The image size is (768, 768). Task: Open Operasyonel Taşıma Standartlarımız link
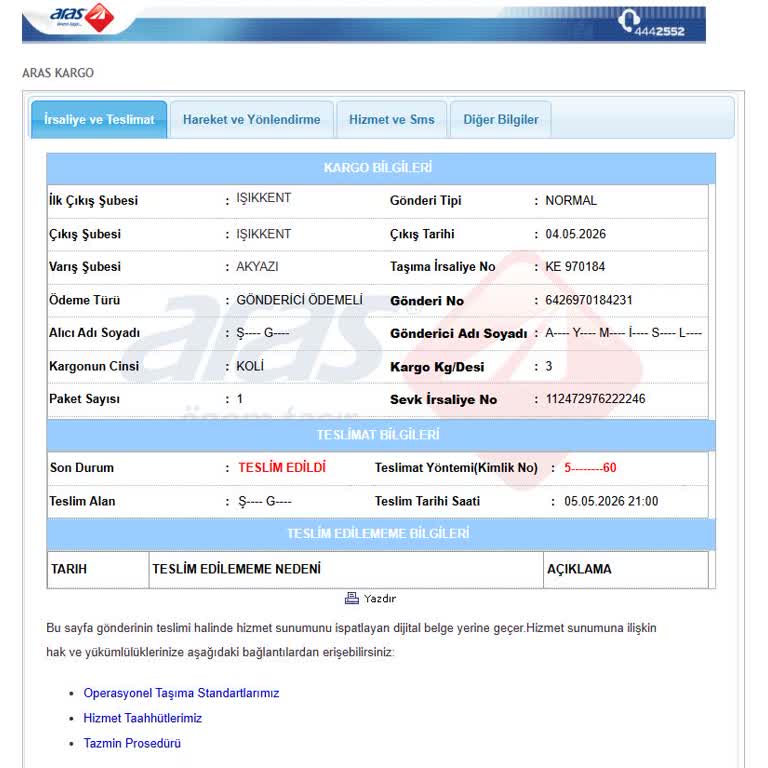[x=181, y=693]
